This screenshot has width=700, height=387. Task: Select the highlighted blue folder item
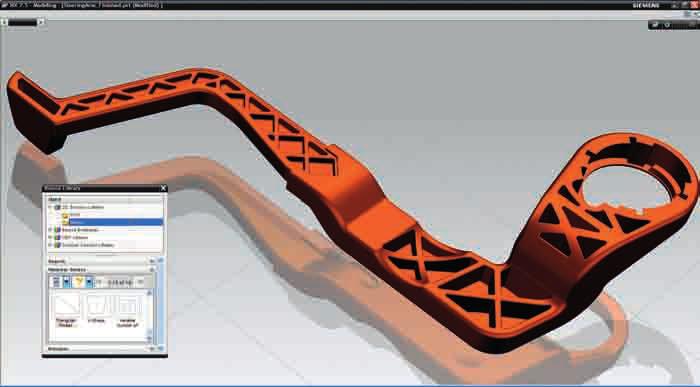coord(115,222)
